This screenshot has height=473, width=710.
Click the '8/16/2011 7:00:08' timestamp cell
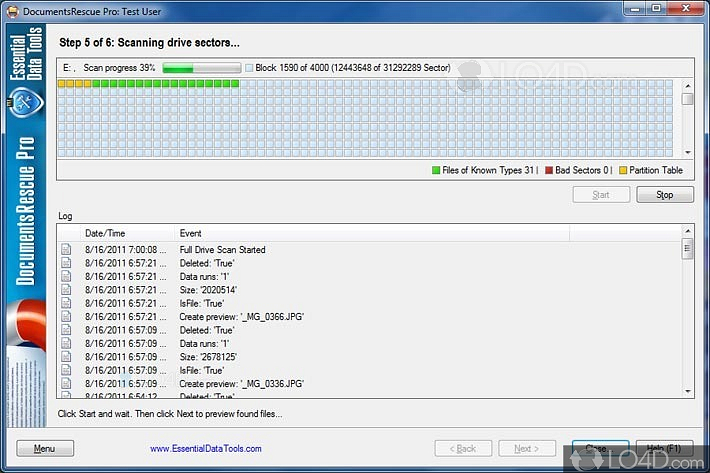point(125,249)
